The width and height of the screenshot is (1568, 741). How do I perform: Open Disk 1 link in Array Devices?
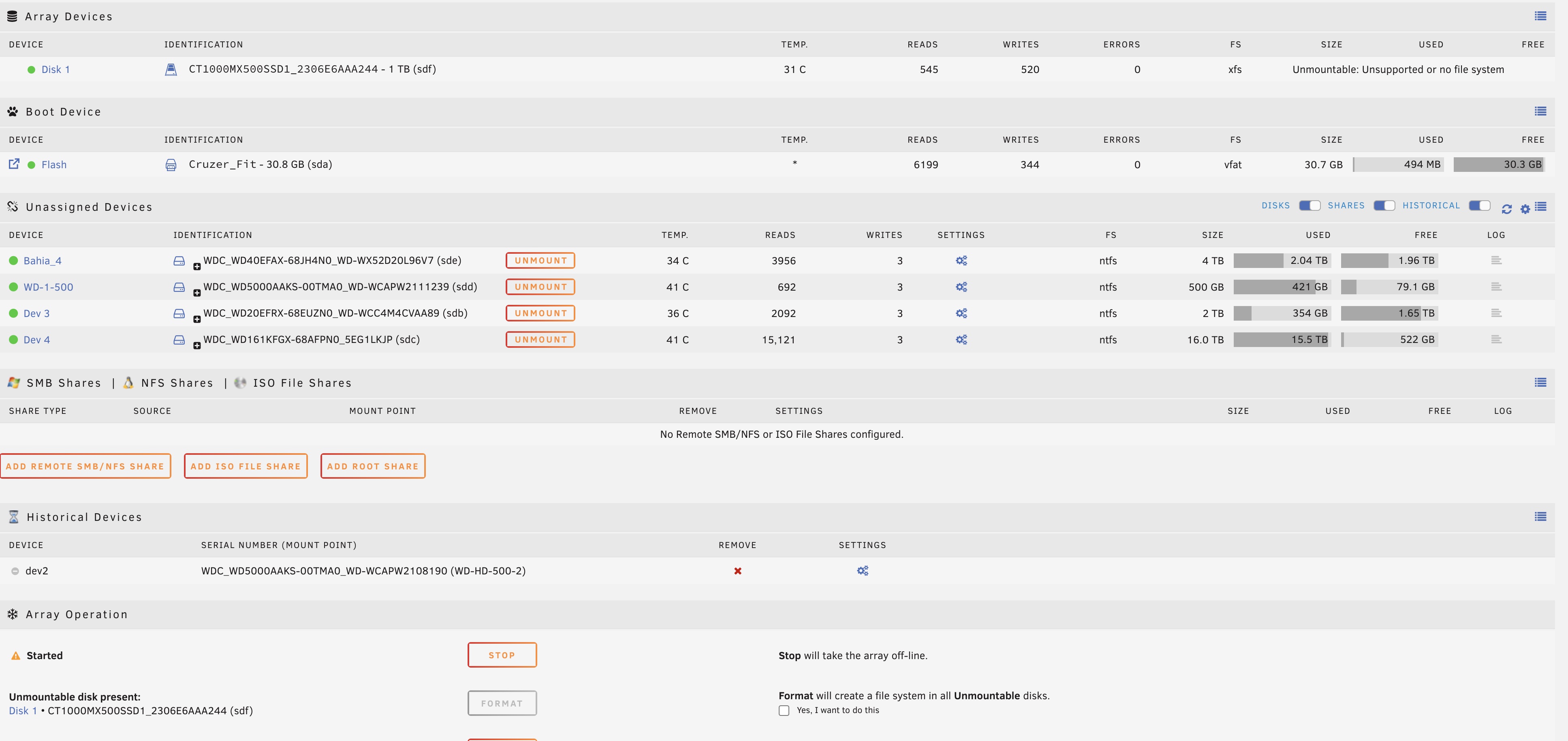56,69
